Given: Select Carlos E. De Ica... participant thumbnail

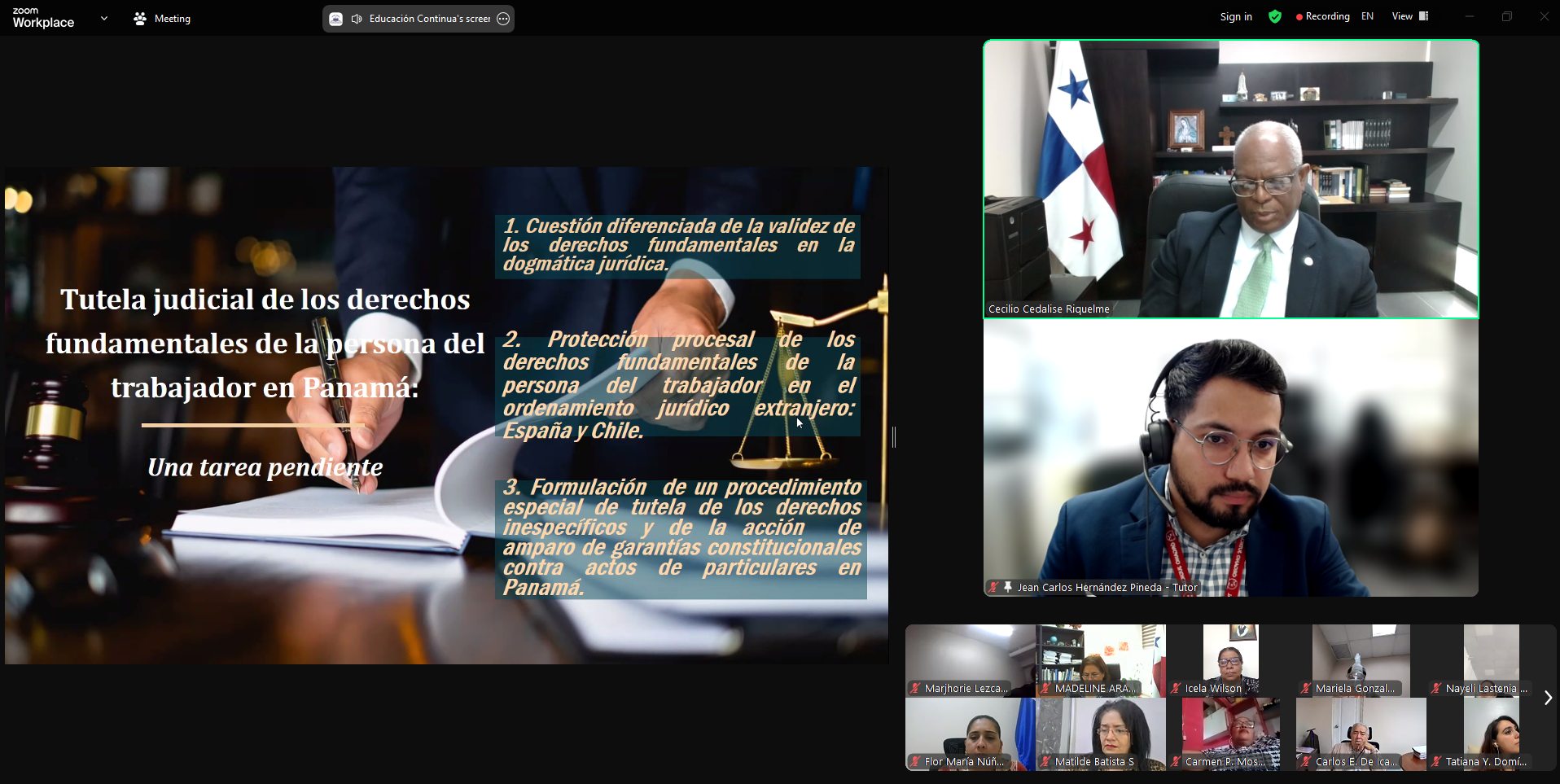Looking at the screenshot, I should coord(1361,734).
